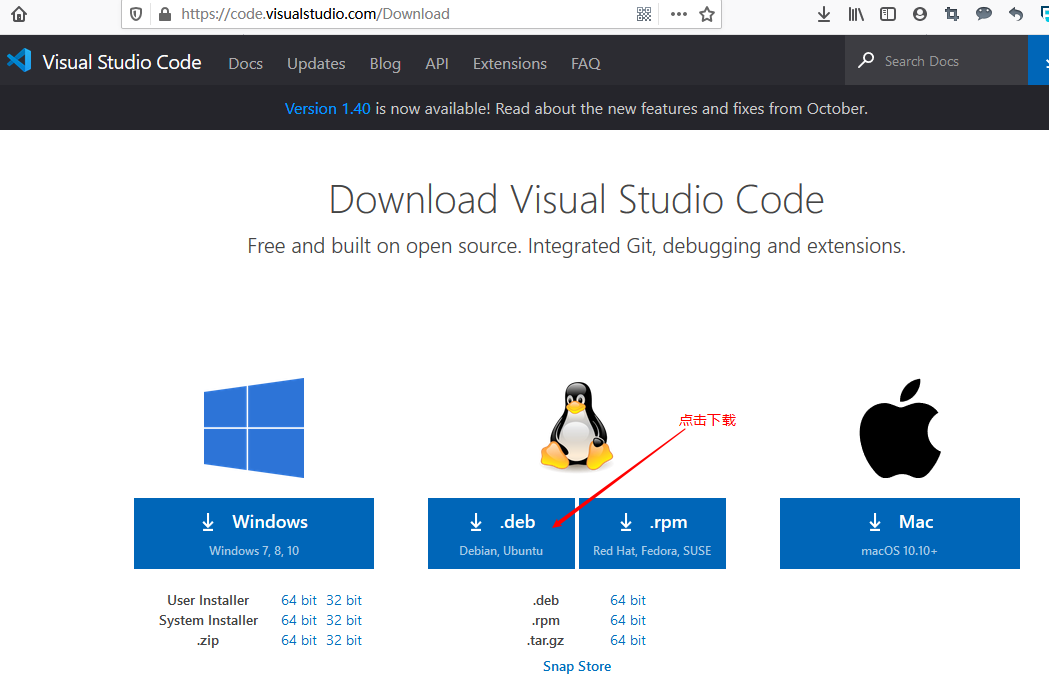1049x681 pixels.
Task: Download the Mac macOS 10.10+ build
Action: pos(900,533)
